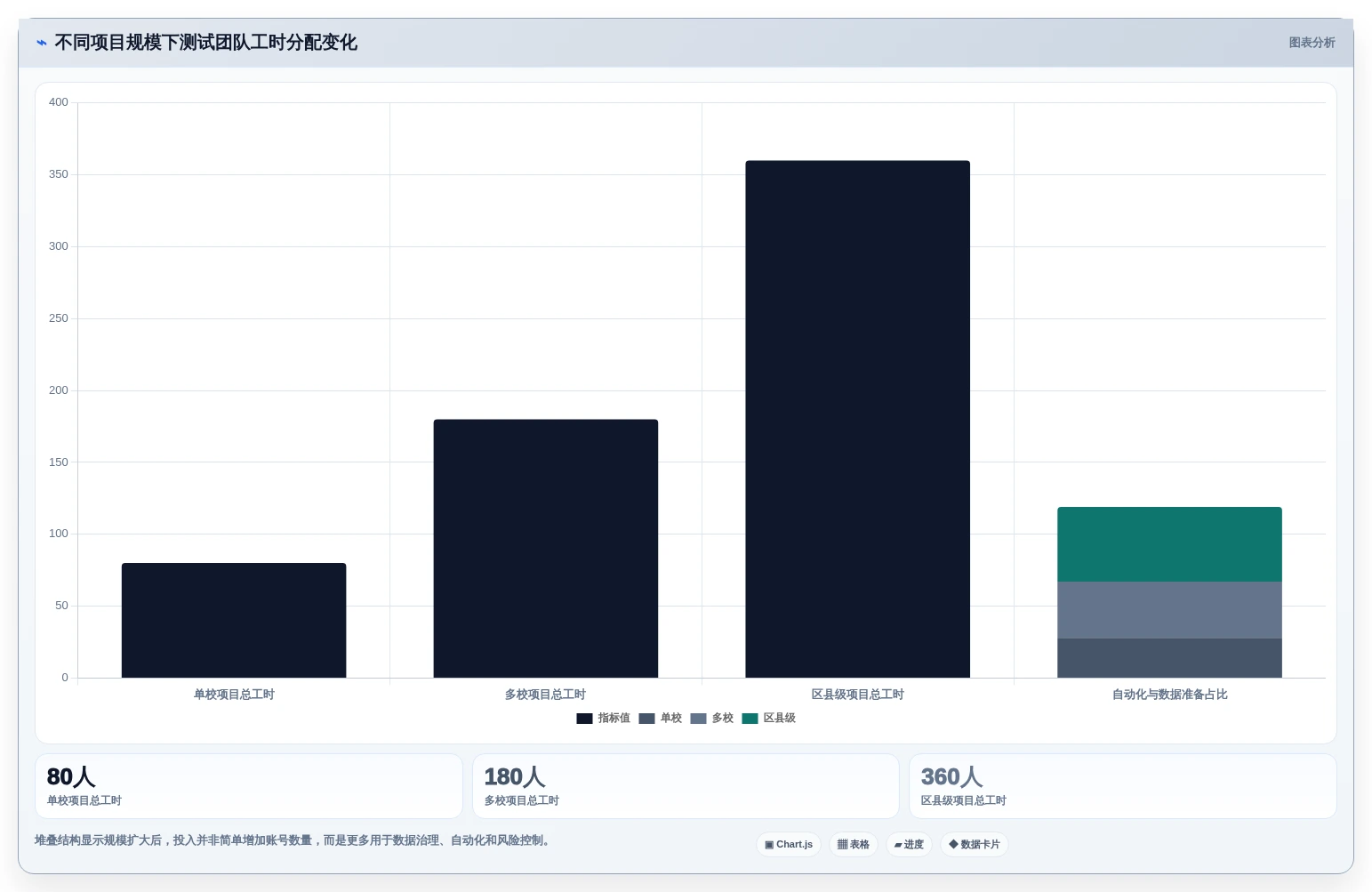Screen dimensions: 1372x892
Task: Click the y-axis value 400
Action: pos(59,102)
